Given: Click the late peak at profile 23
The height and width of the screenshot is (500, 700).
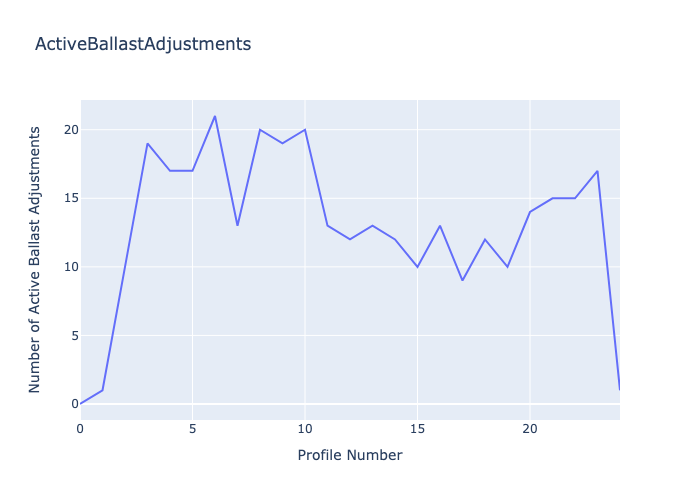Looking at the screenshot, I should click(597, 171).
